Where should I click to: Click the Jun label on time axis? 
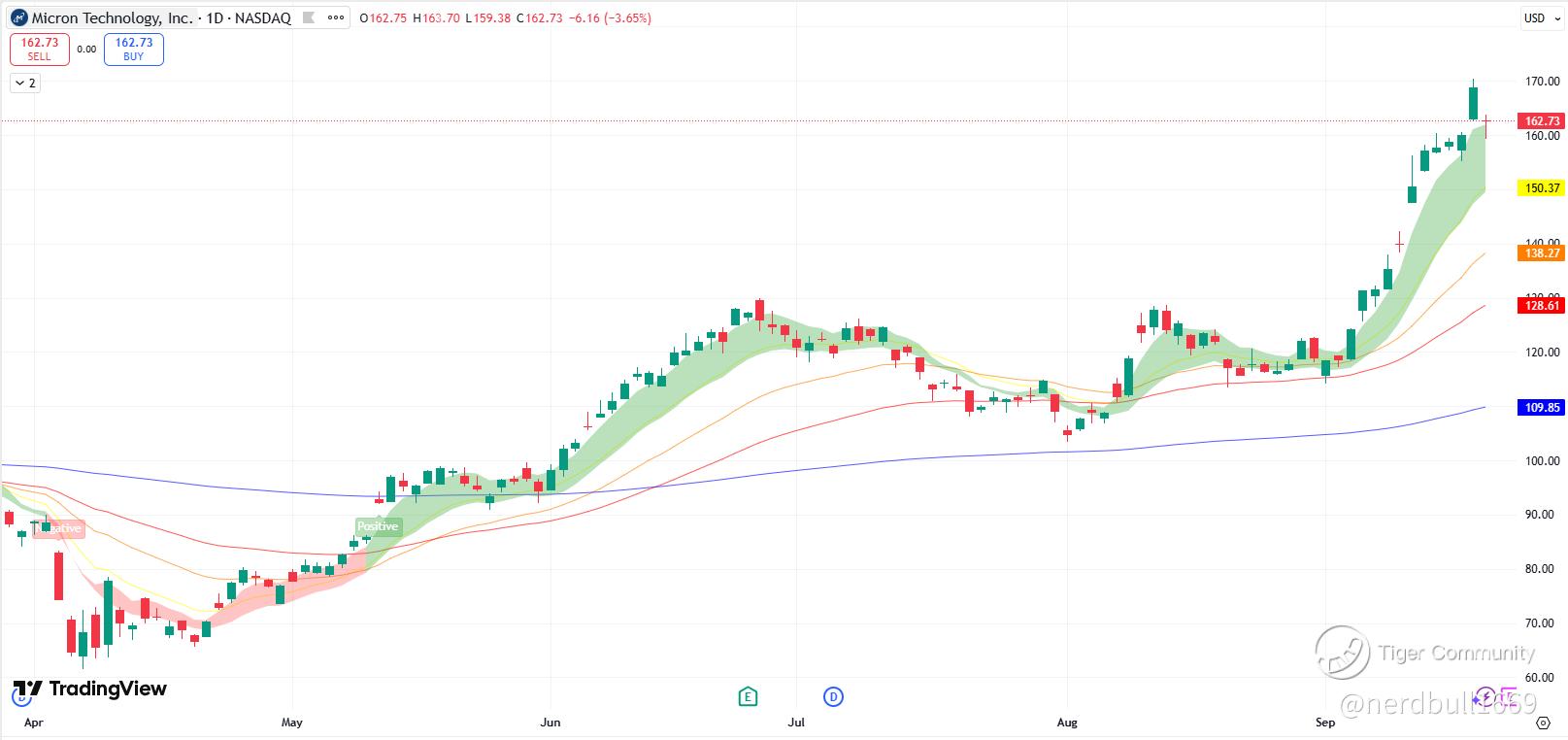click(550, 723)
